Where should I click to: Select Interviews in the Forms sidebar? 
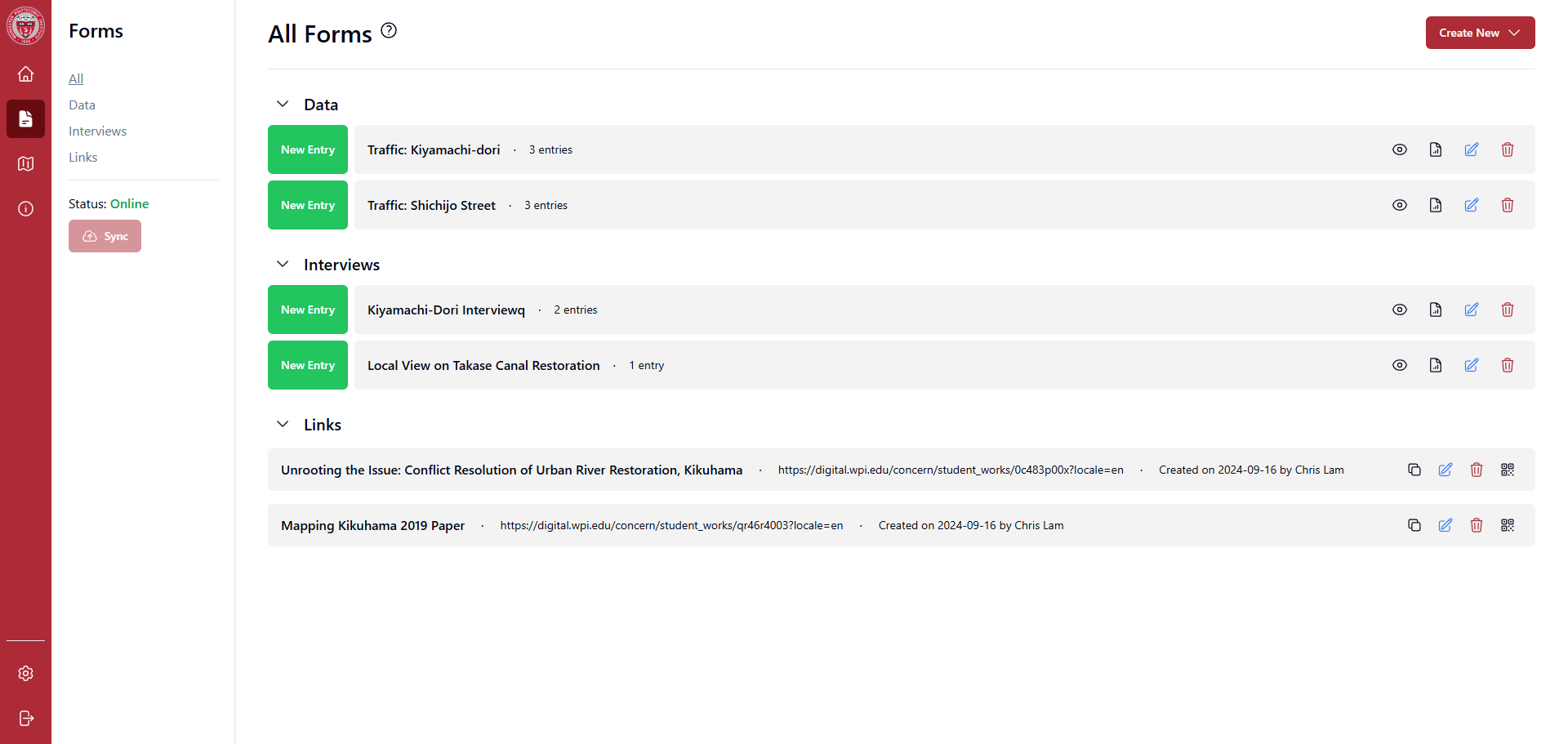[x=97, y=131]
